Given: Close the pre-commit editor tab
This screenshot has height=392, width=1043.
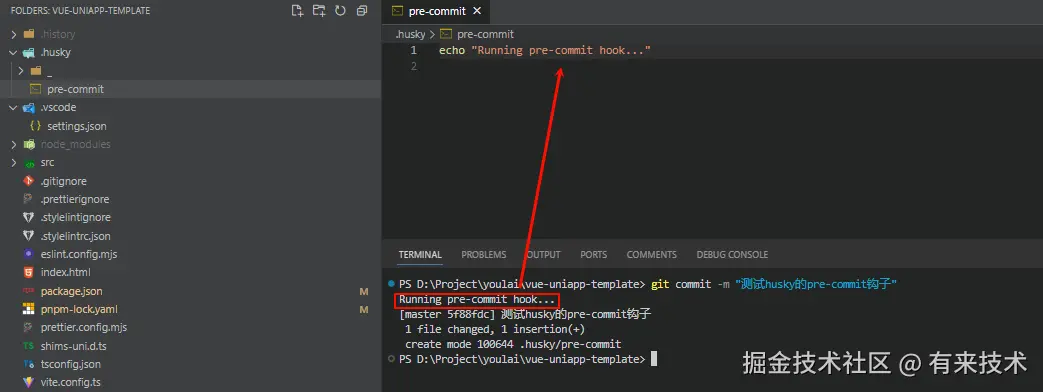Looking at the screenshot, I should 477,11.
